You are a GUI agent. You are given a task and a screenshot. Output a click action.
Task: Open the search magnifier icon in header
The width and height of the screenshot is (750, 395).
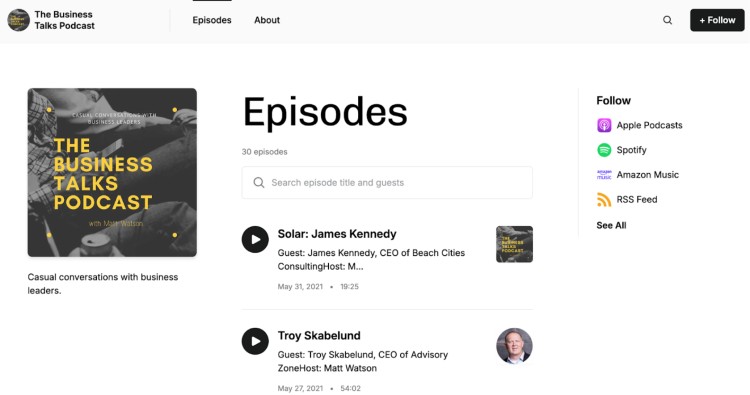coord(667,20)
